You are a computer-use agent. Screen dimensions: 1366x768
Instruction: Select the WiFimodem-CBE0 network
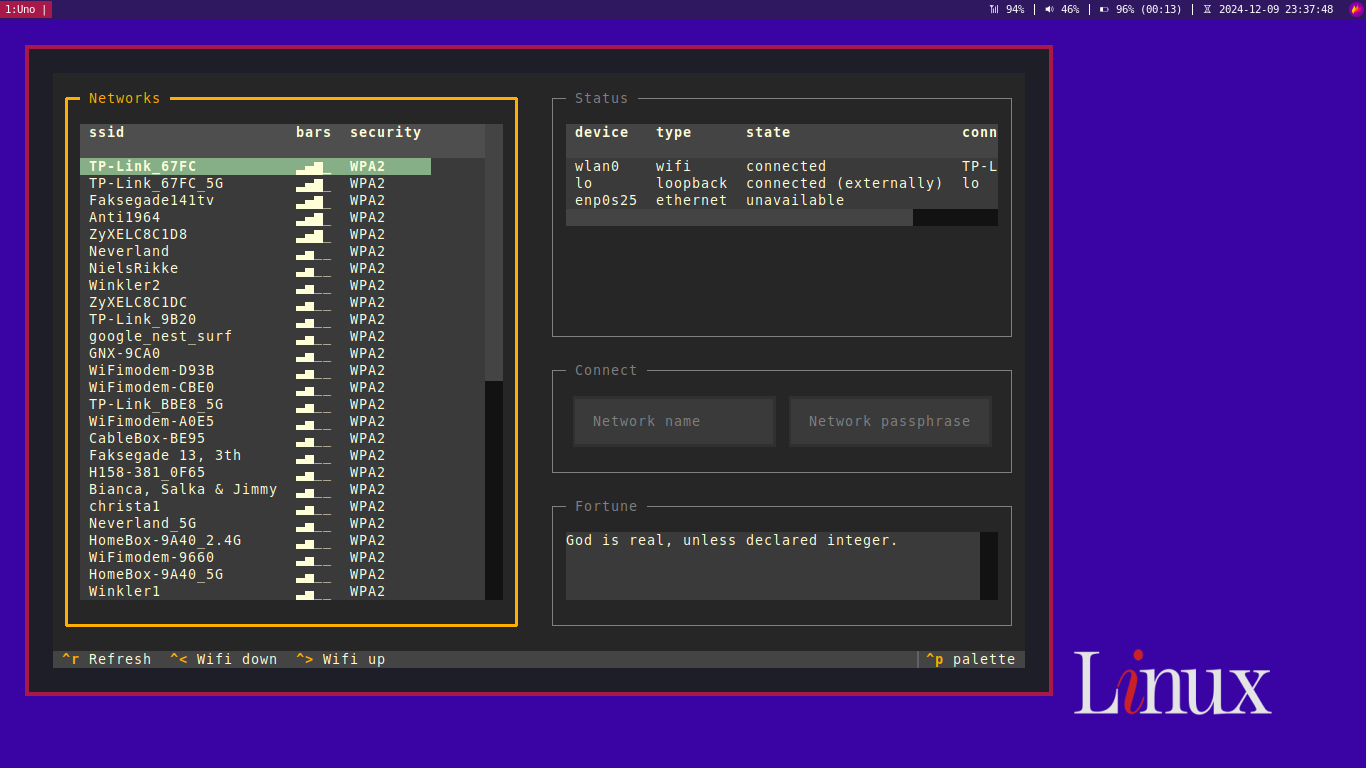click(x=255, y=387)
